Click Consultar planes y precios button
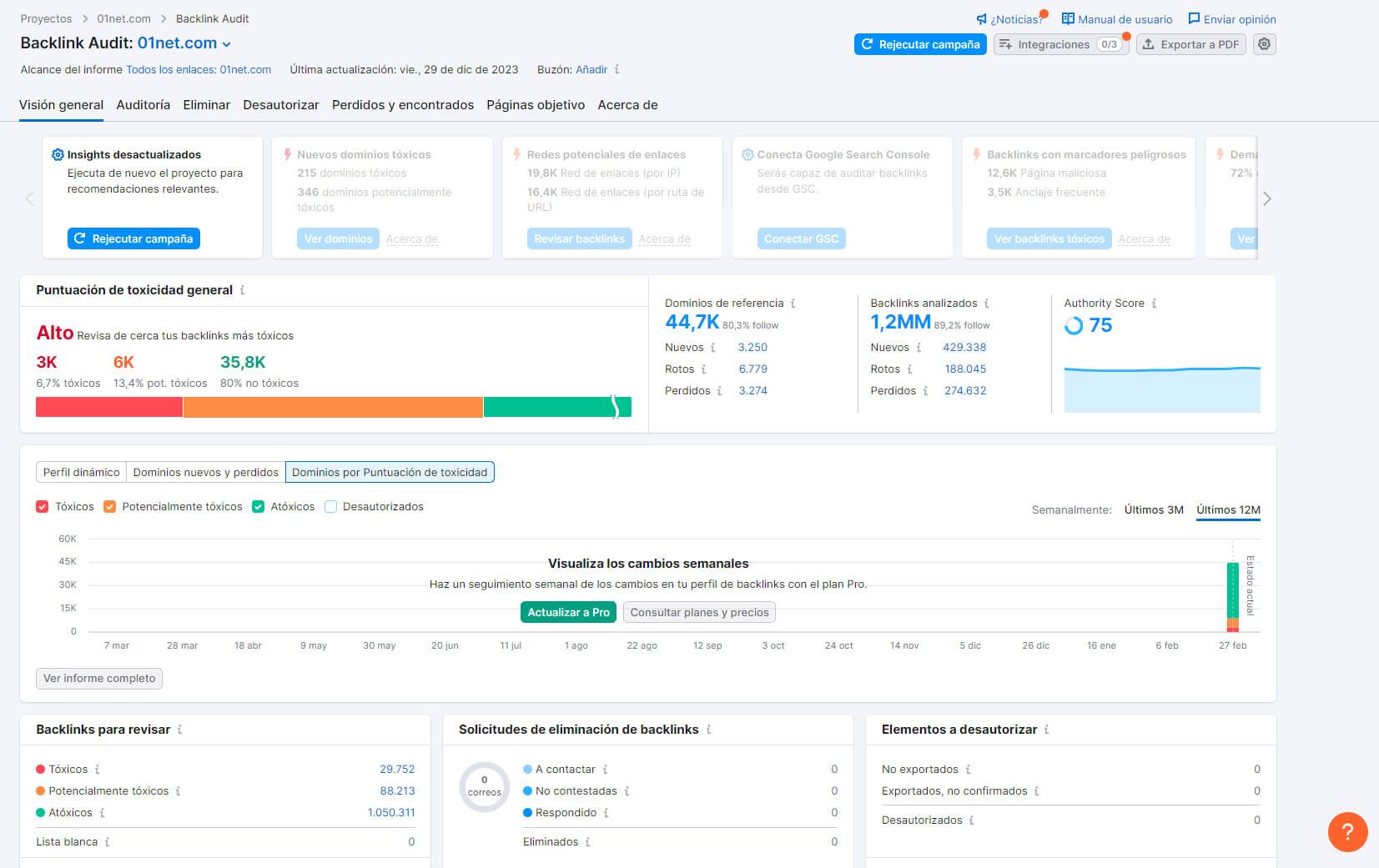Viewport: 1379px width, 868px height. pos(699,612)
